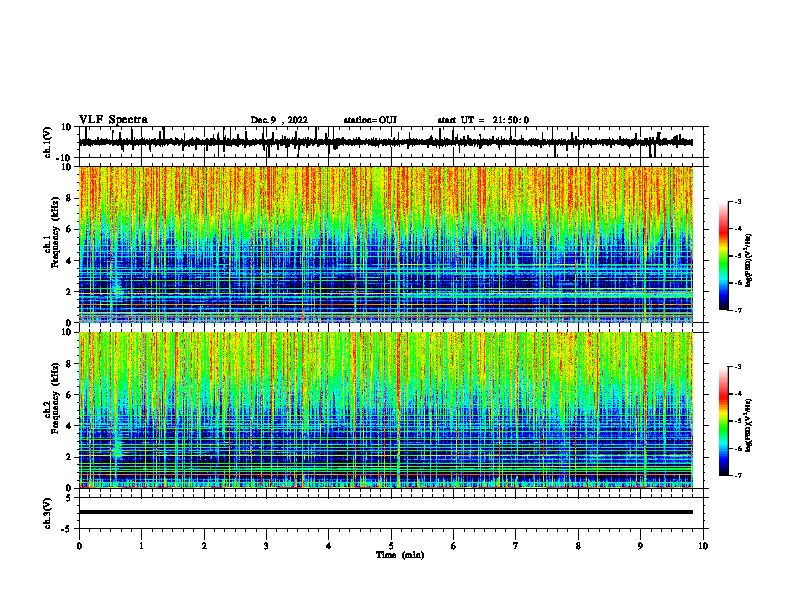The width and height of the screenshot is (792, 612).
Task: Click the "6" tick on the time axis
Action: (x=454, y=546)
